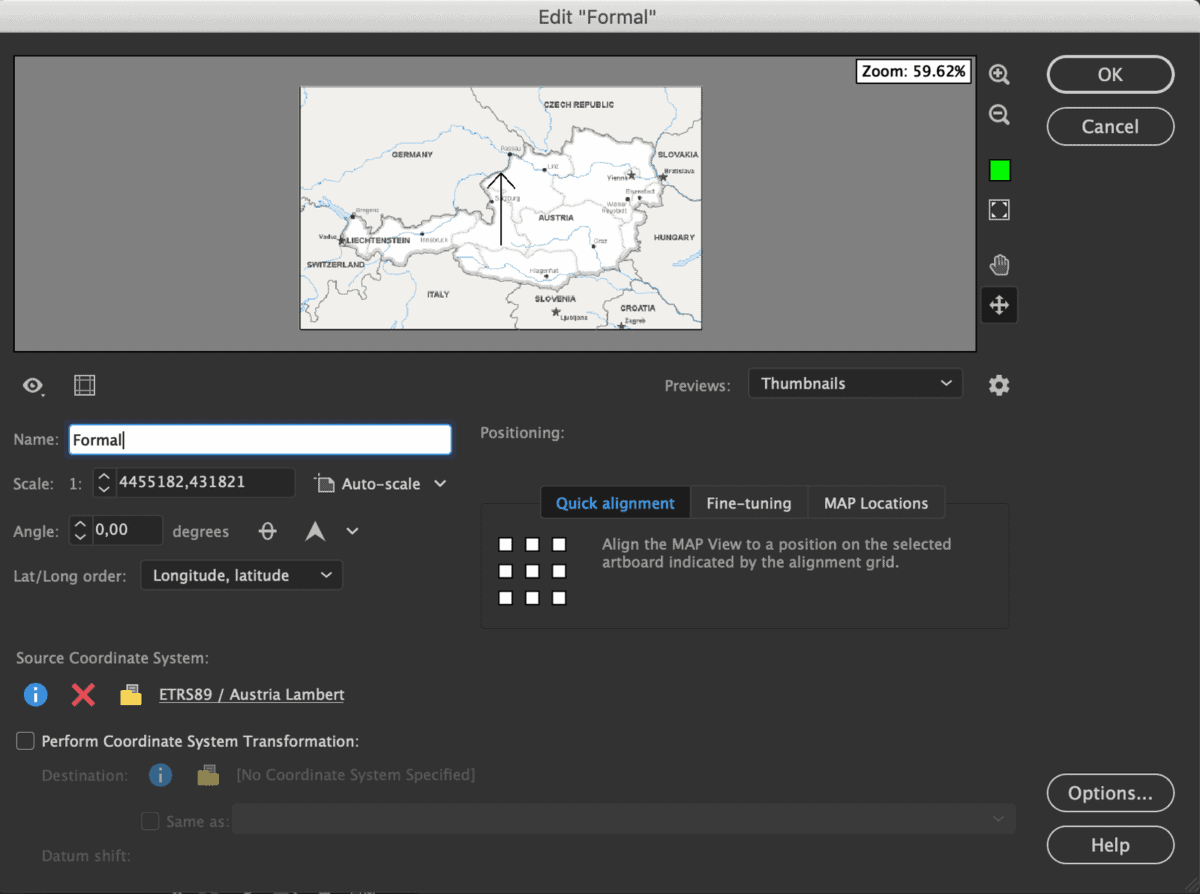
Task: Select the hand pan tool
Action: (999, 264)
